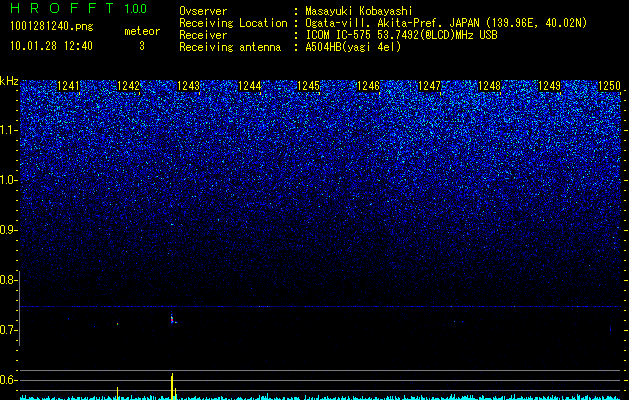
Task: Click the 1.1 kHz frequency label
Action: tap(8, 130)
